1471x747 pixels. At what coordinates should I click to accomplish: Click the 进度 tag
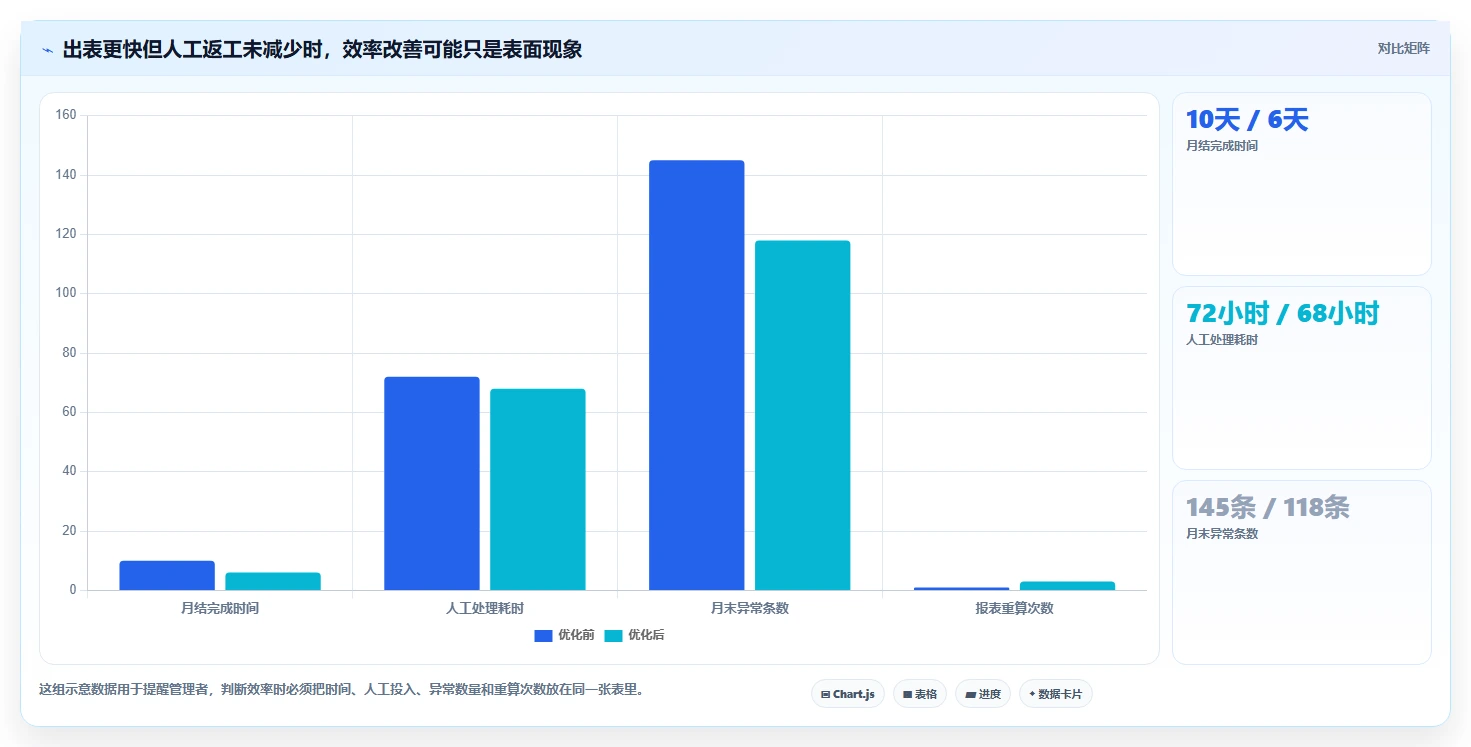[982, 694]
